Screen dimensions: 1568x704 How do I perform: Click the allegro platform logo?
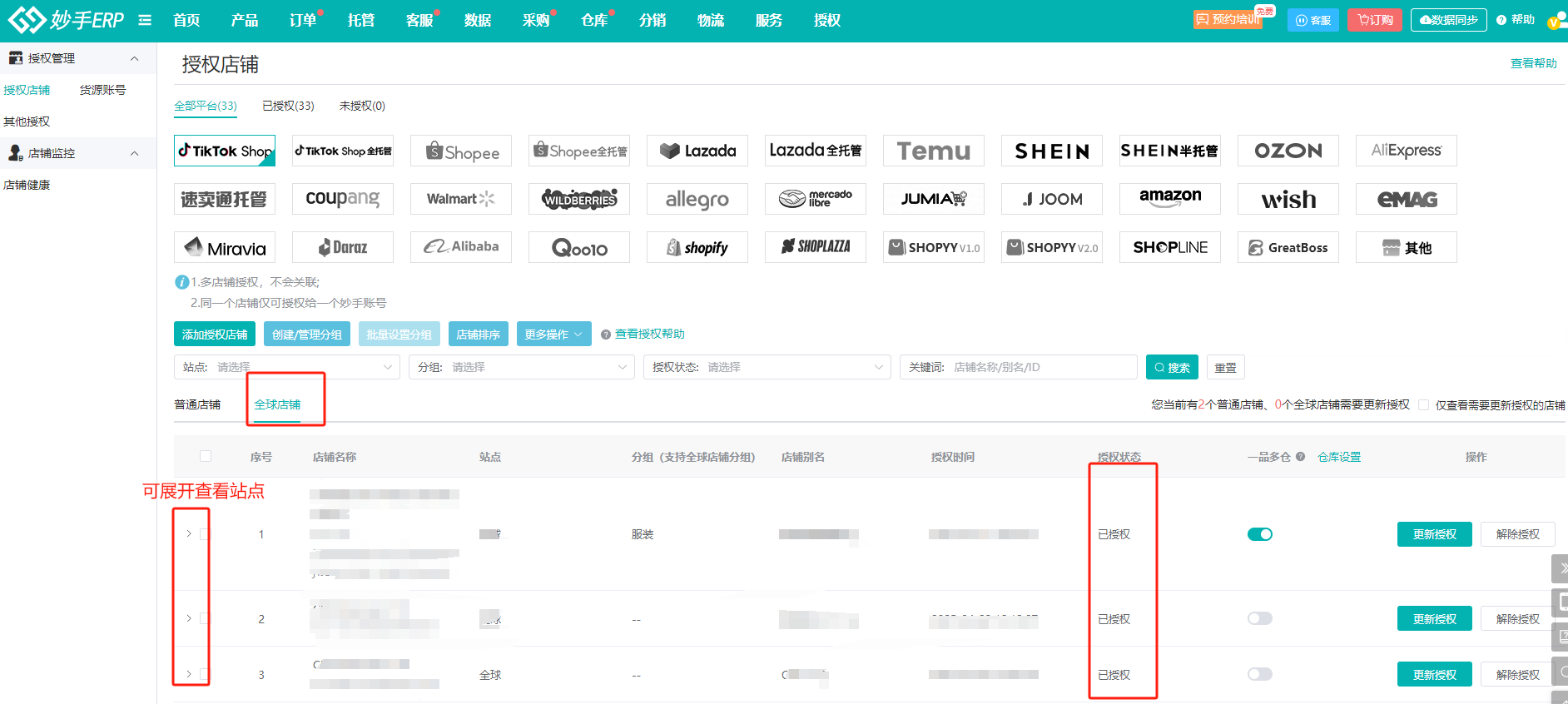tap(697, 199)
